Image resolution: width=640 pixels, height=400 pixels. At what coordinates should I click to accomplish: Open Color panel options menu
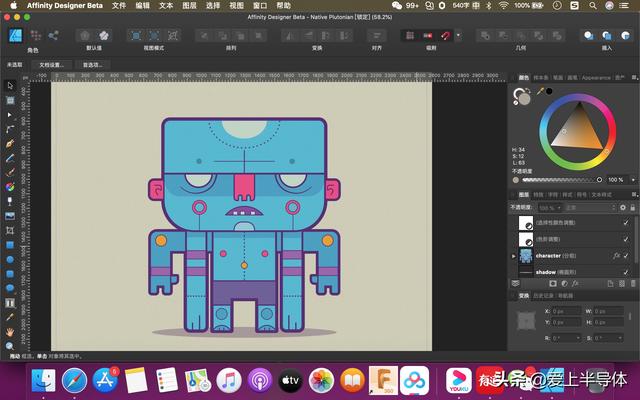pyautogui.click(x=634, y=77)
